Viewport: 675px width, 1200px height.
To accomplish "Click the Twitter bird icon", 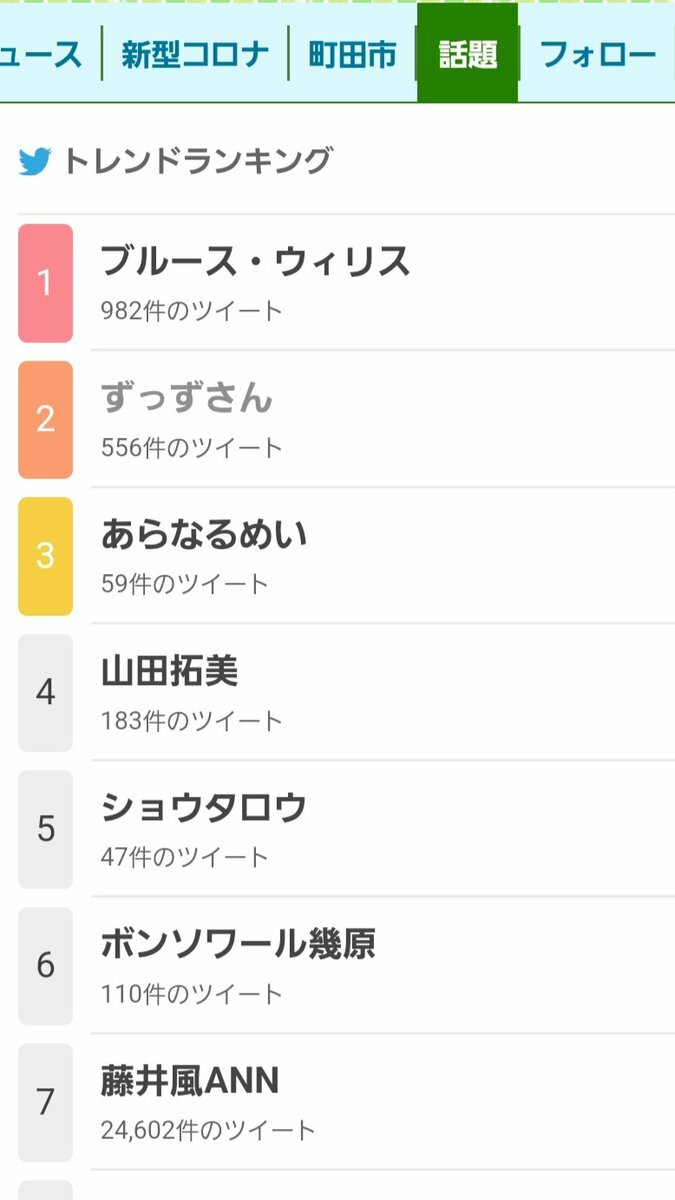I will click(x=34, y=161).
